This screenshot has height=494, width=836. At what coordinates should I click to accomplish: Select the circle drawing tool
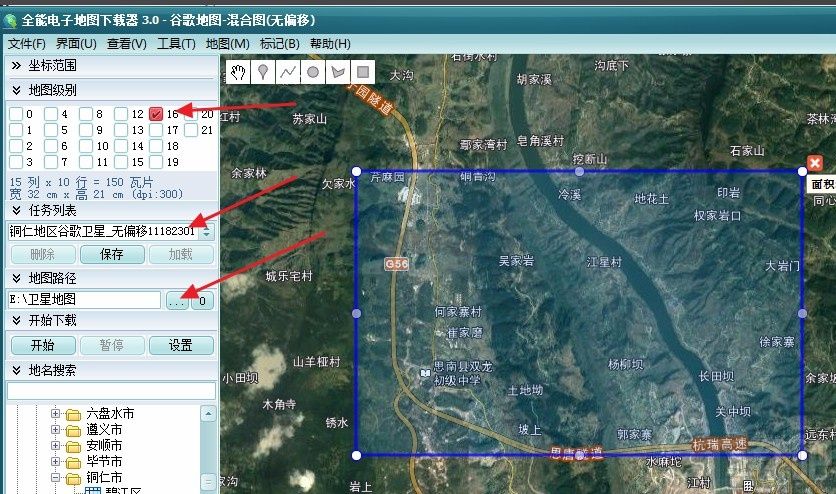click(313, 72)
